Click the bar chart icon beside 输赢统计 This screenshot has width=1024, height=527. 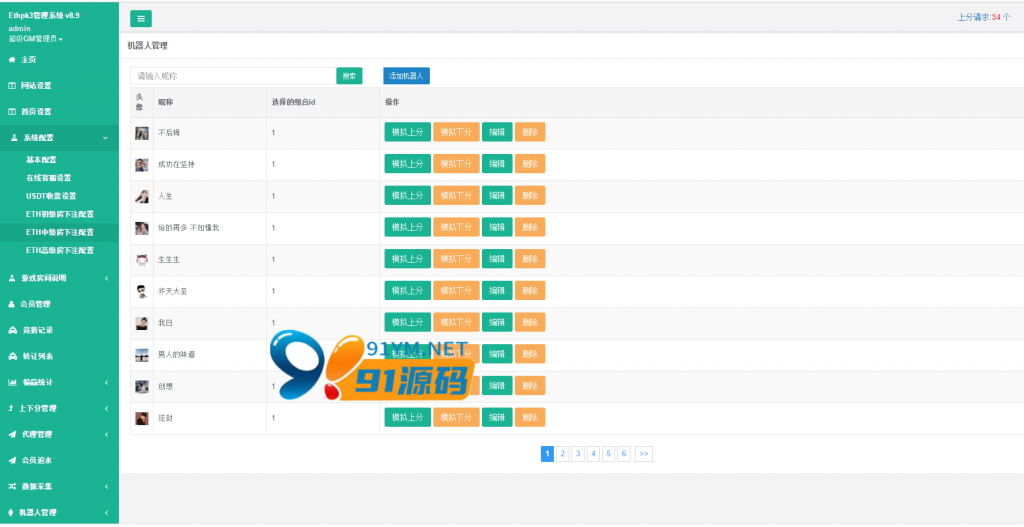pyautogui.click(x=12, y=383)
